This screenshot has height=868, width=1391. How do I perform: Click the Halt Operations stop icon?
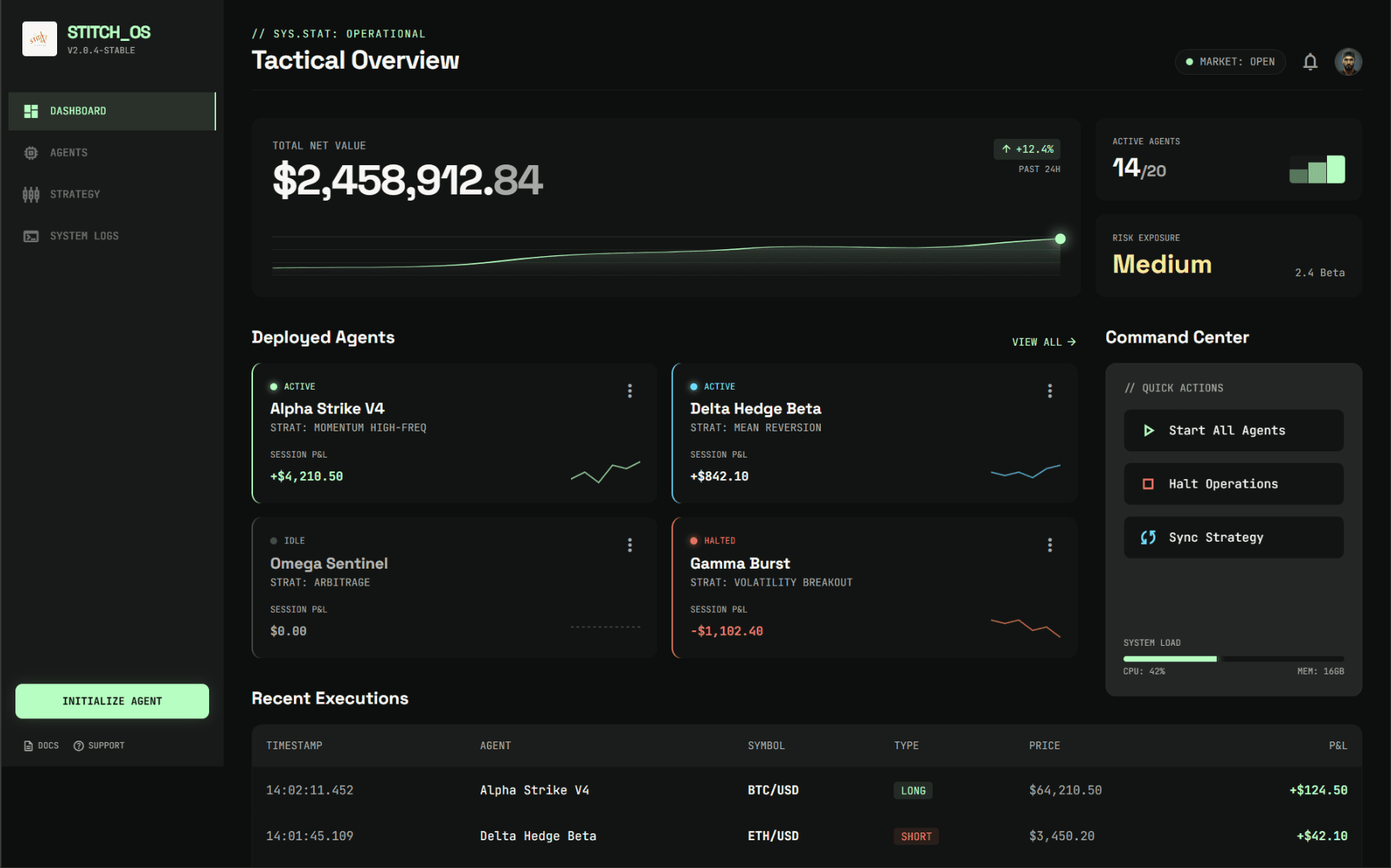pos(1149,484)
